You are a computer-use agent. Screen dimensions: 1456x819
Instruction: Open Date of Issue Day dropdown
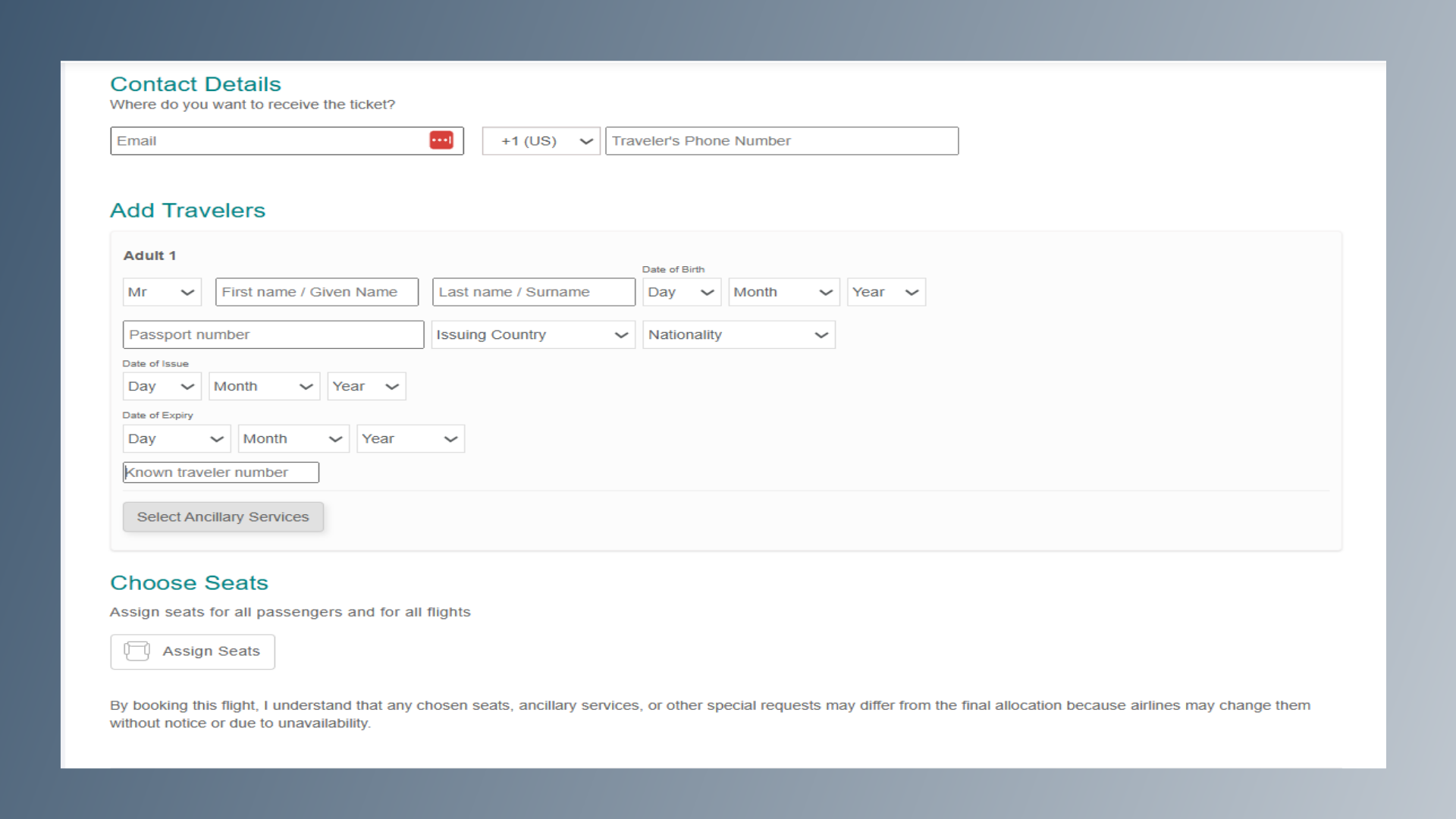162,386
